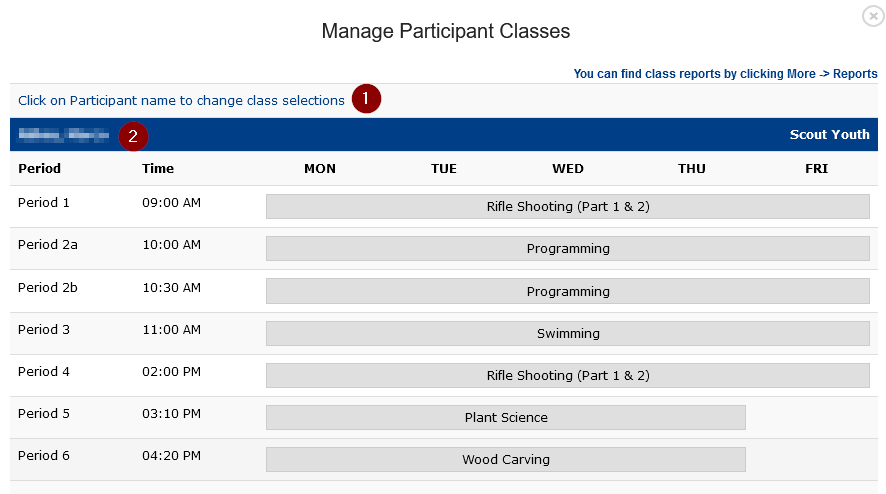Select the Period 2b Programming class bar

point(567,291)
